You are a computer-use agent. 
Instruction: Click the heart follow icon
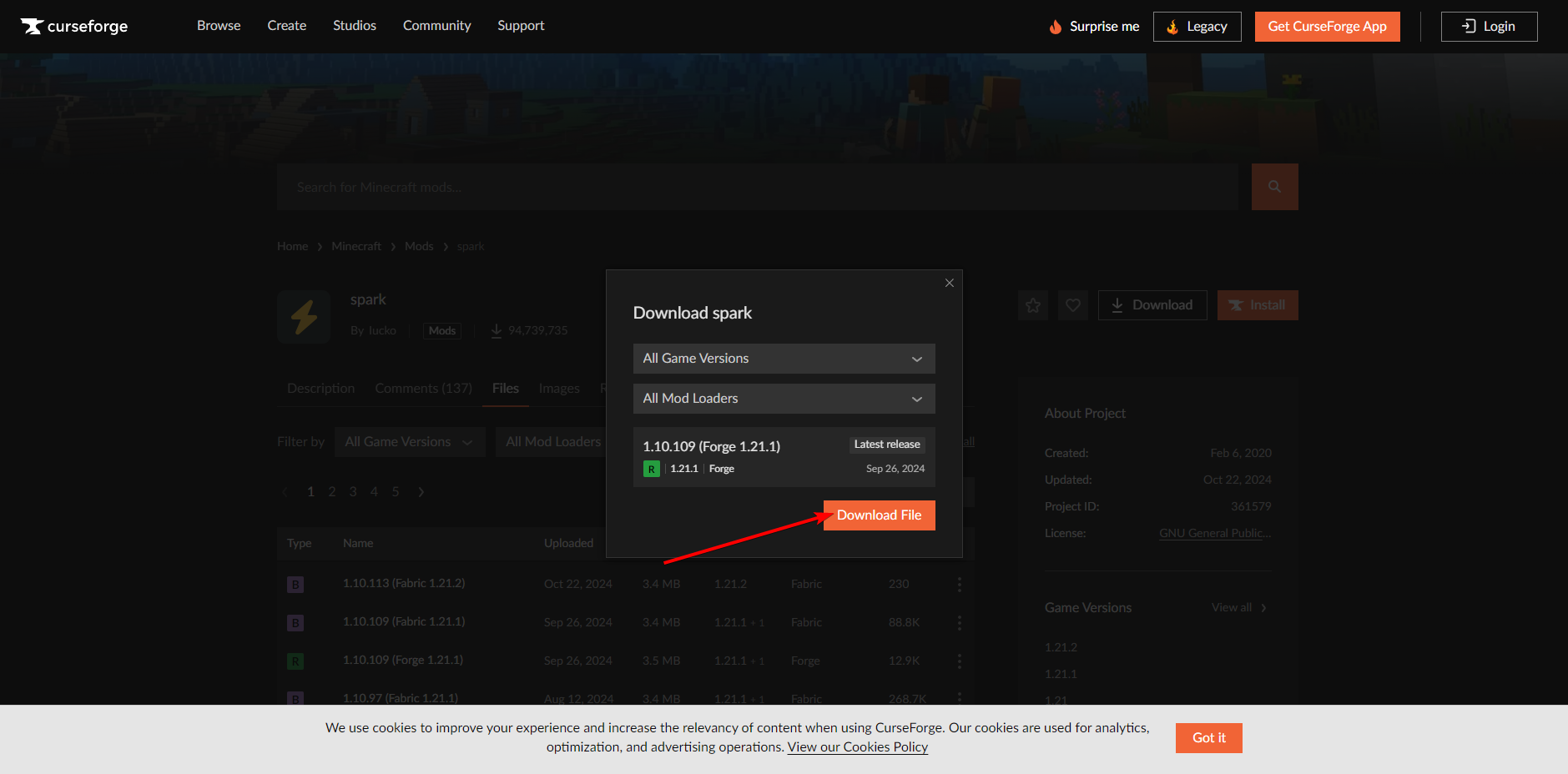point(1073,305)
